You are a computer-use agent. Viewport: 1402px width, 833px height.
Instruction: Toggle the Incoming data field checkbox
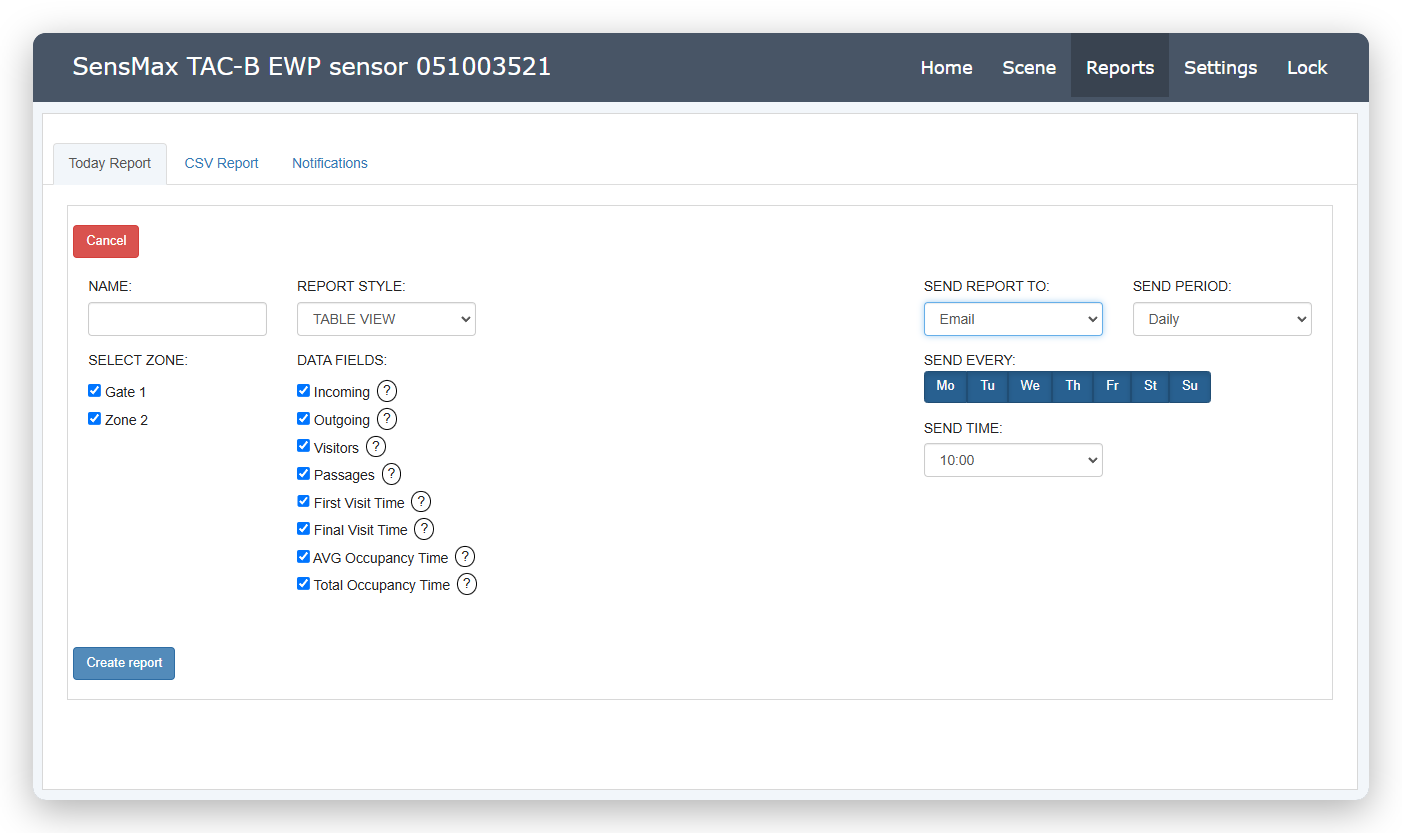(x=303, y=391)
